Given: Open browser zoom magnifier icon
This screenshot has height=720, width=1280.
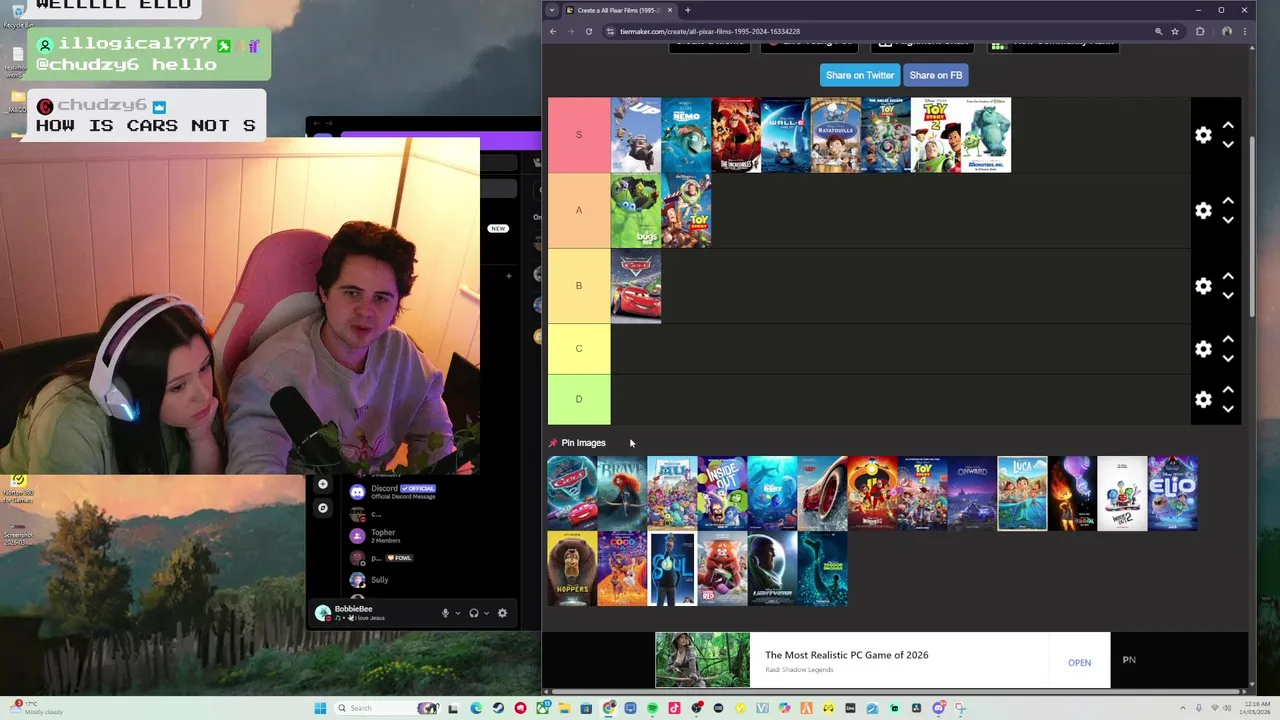Looking at the screenshot, I should [1159, 31].
